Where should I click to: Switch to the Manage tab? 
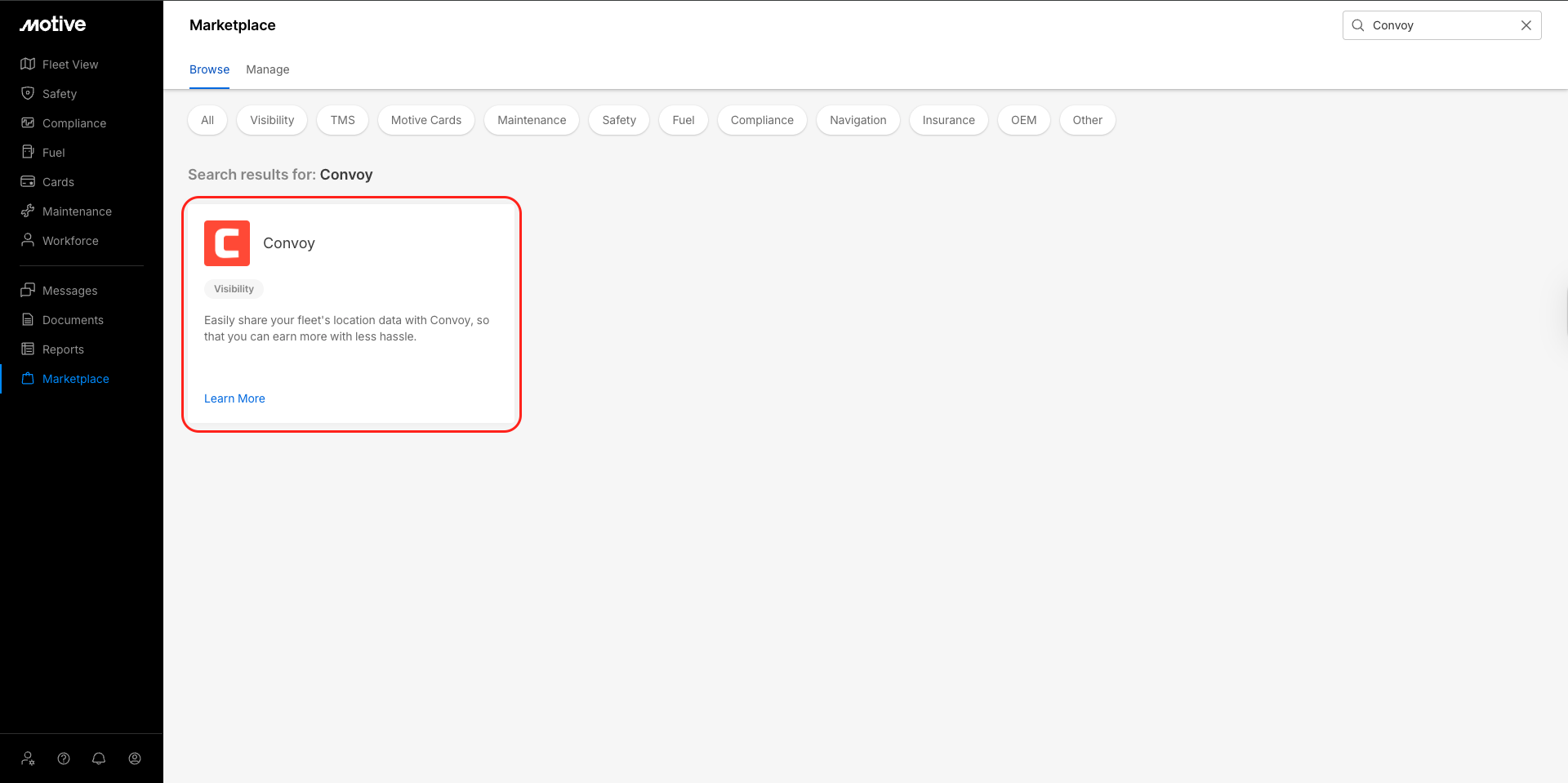pyautogui.click(x=268, y=69)
